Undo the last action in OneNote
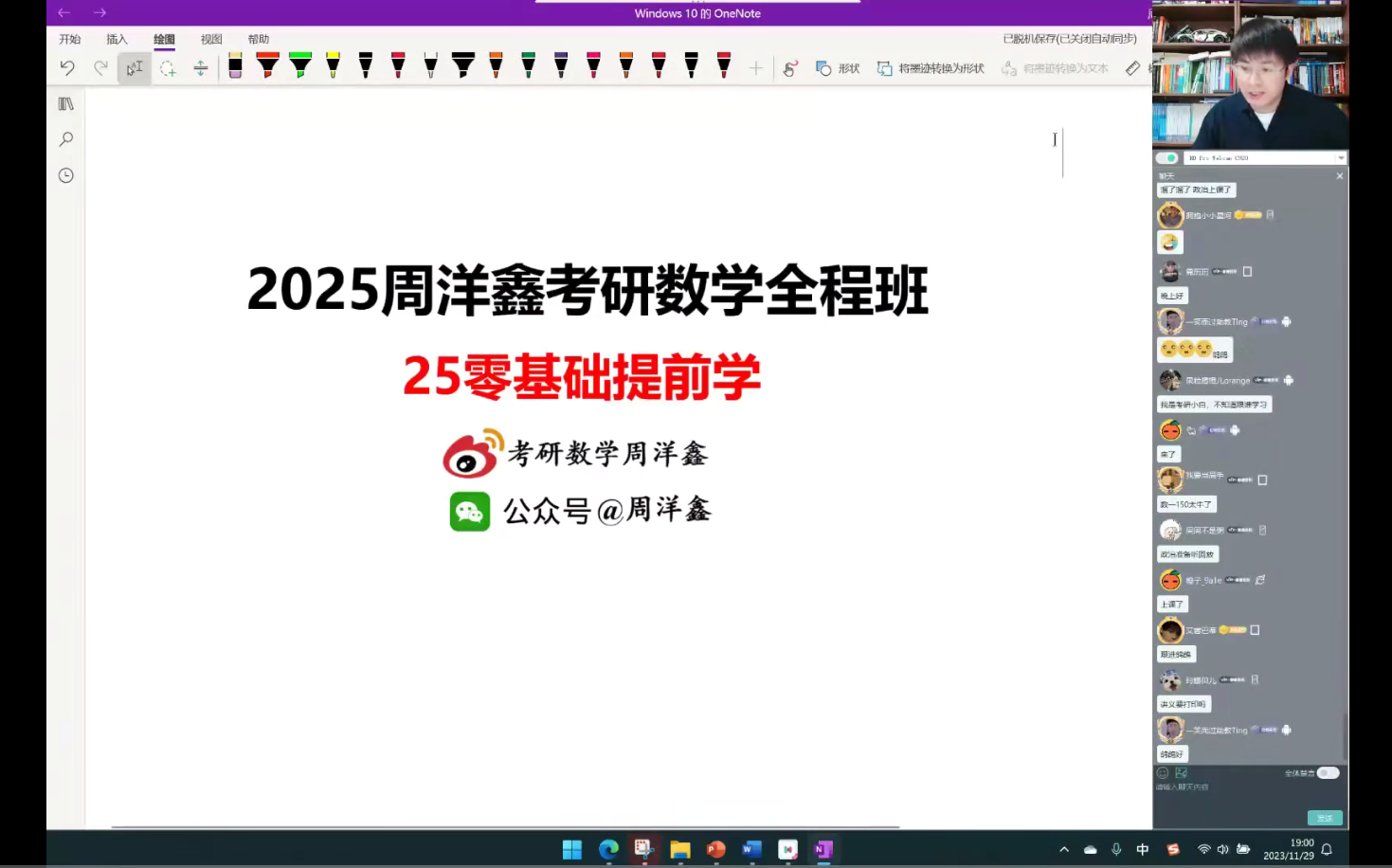This screenshot has height=868, width=1392. pos(67,67)
